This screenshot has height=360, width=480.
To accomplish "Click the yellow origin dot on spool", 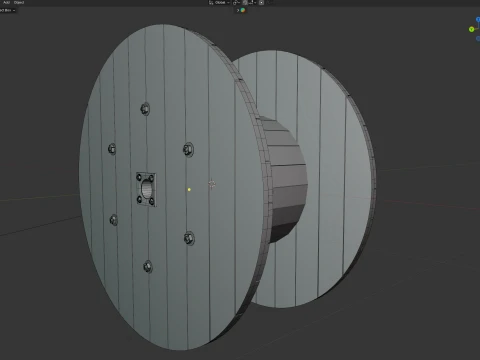I will [x=189, y=190].
